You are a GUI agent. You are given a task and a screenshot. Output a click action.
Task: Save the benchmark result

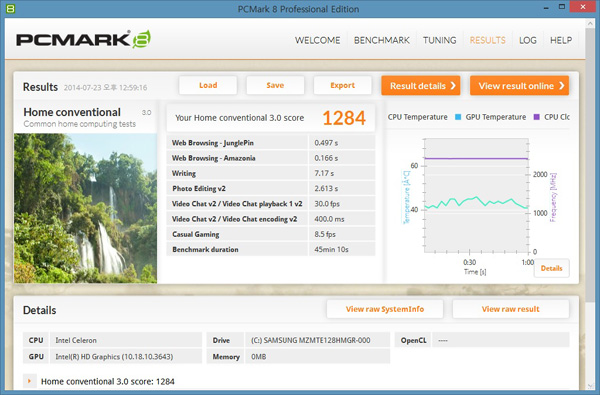pyautogui.click(x=275, y=85)
